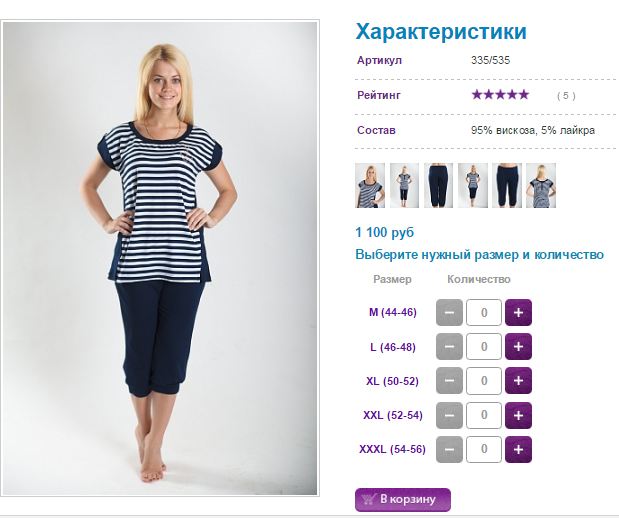
Task: Click the five-star rating
Action: pyautogui.click(x=500, y=95)
